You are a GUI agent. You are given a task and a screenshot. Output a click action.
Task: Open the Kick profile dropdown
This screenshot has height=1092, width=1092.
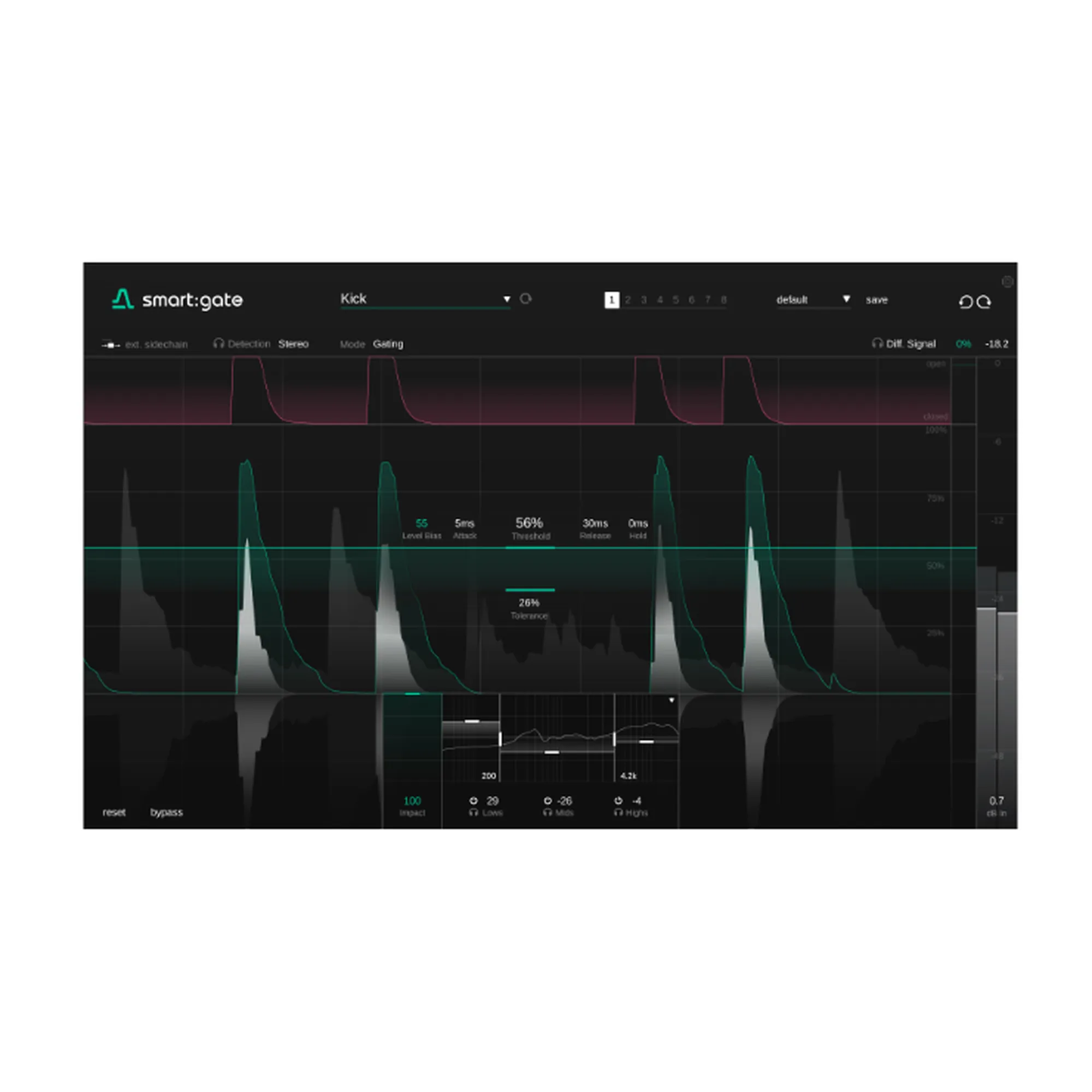(507, 299)
